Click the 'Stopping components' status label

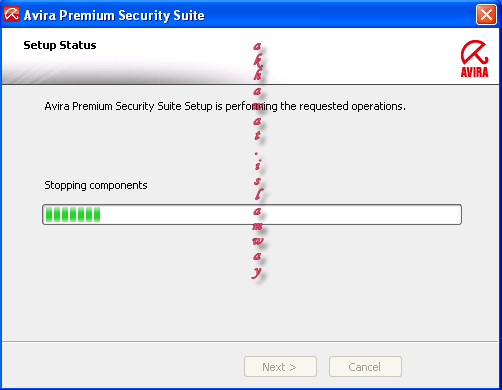tap(96, 185)
